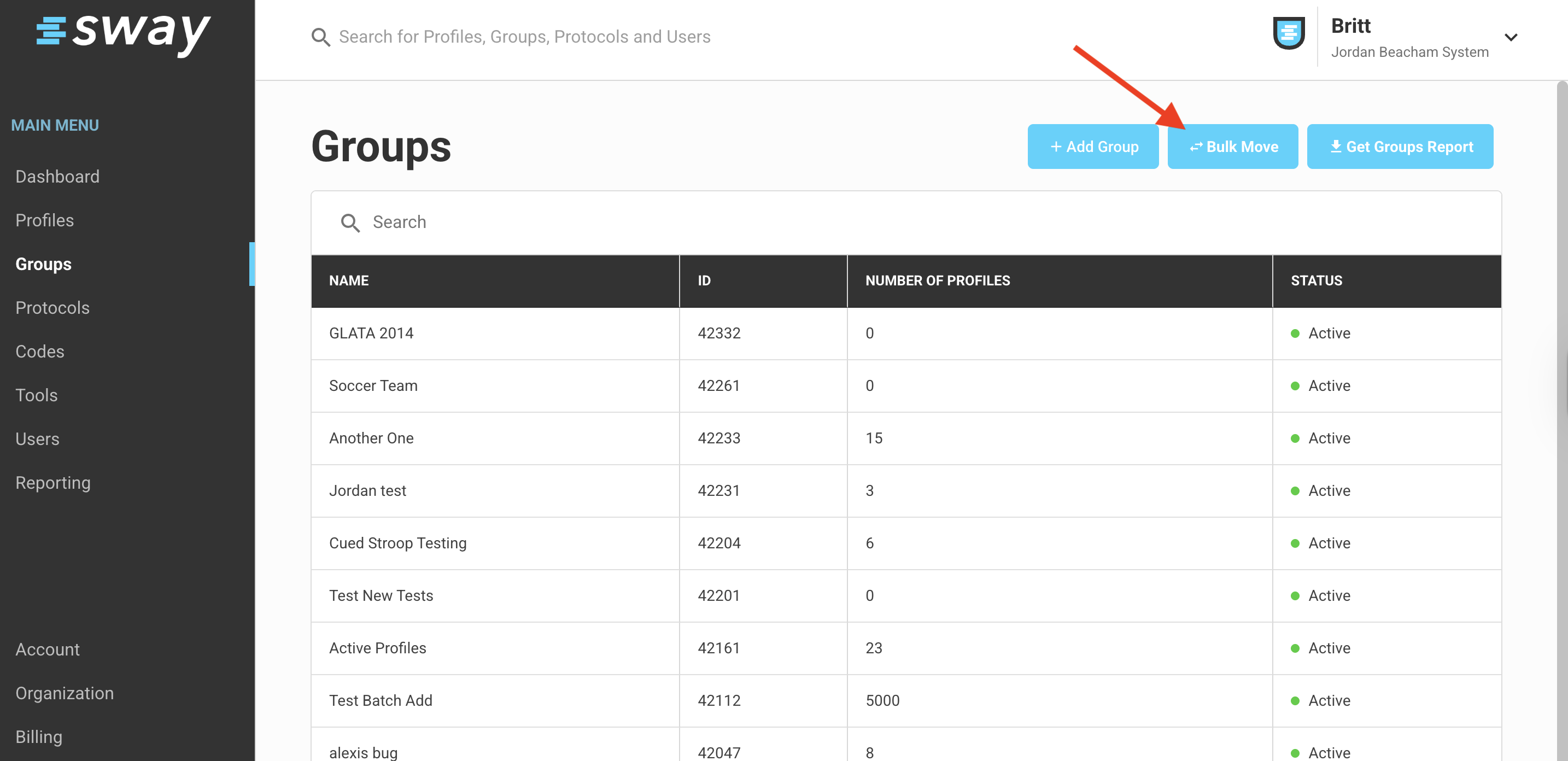The height and width of the screenshot is (761, 1568).
Task: Click the Bulk Move button
Action: tap(1233, 147)
